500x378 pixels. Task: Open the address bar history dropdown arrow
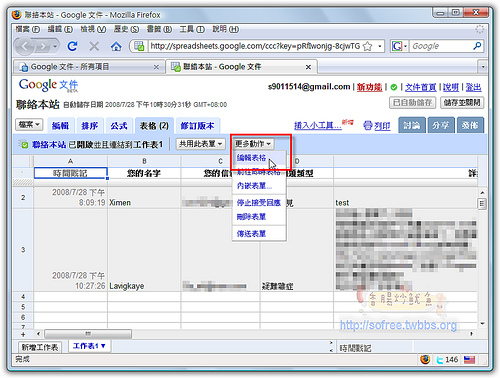click(379, 46)
